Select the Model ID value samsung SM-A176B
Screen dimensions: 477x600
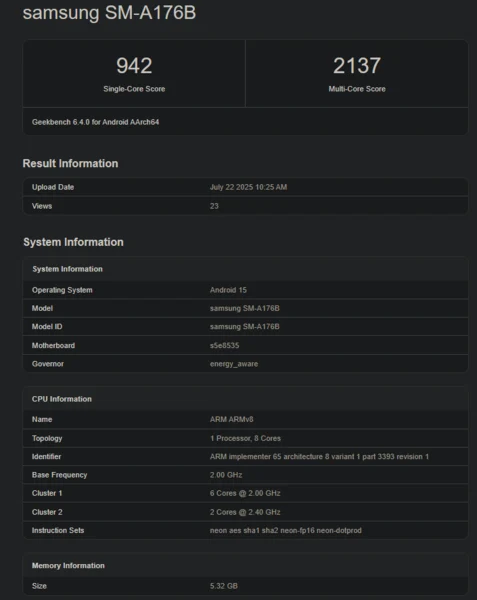coord(244,327)
